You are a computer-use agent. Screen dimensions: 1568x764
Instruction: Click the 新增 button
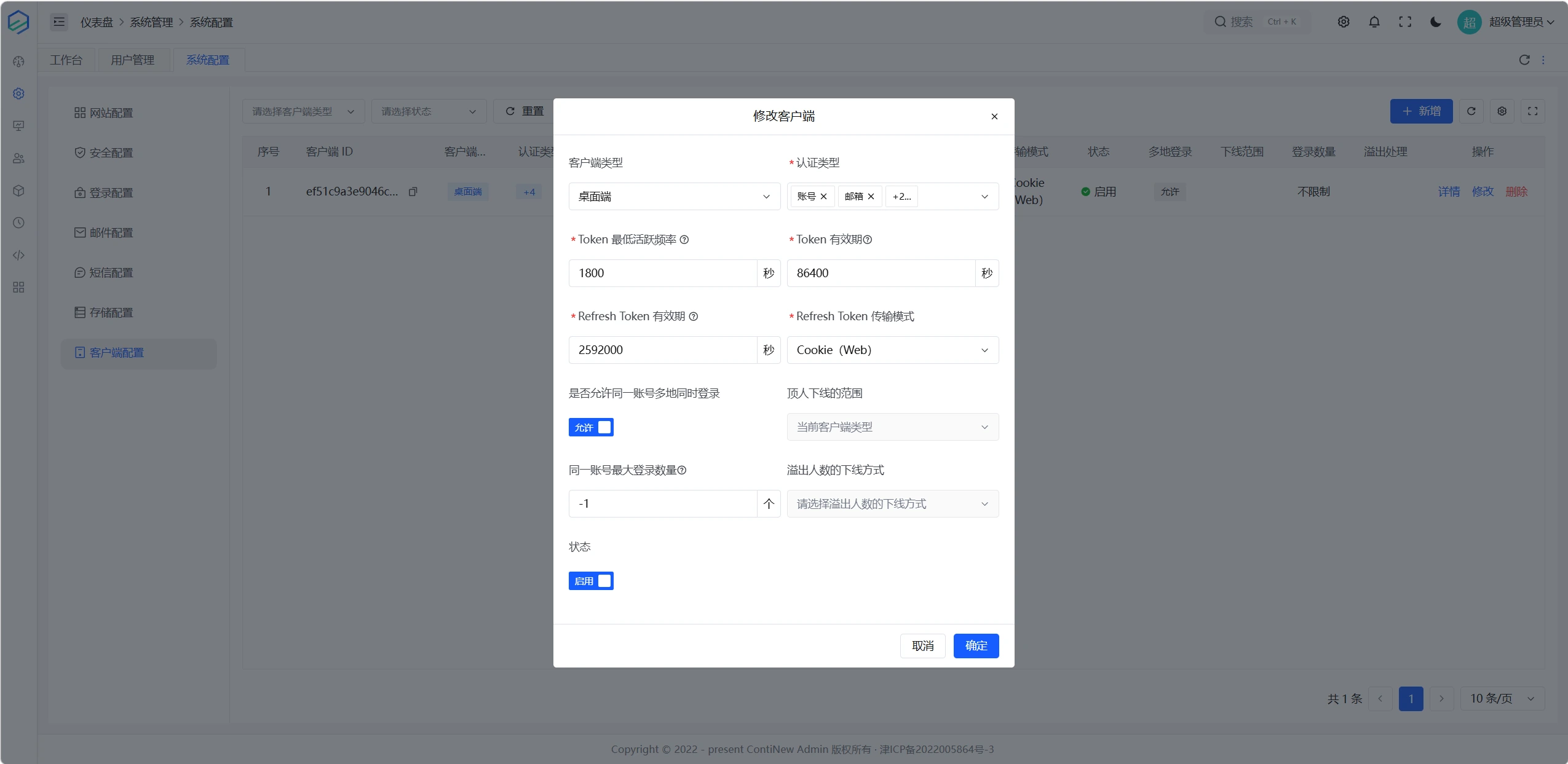click(x=1422, y=111)
